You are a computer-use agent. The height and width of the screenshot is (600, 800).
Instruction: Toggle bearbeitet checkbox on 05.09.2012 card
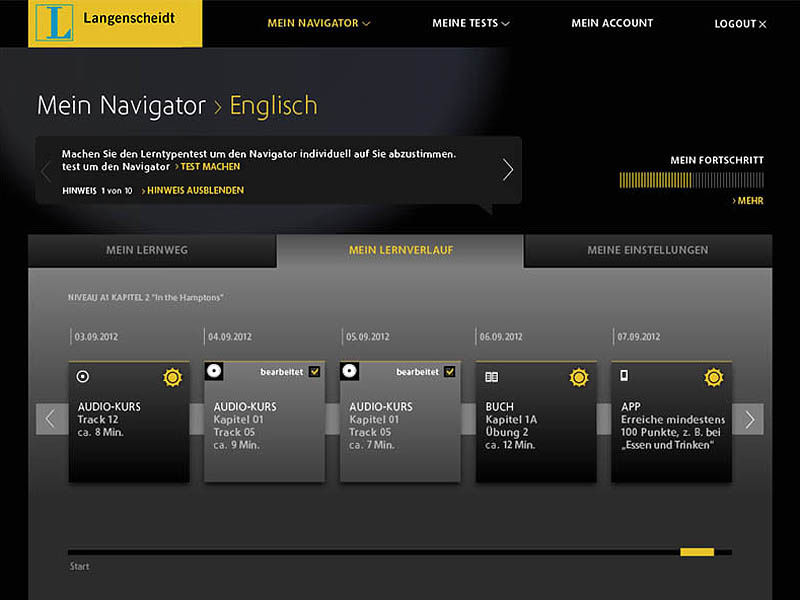coord(449,372)
